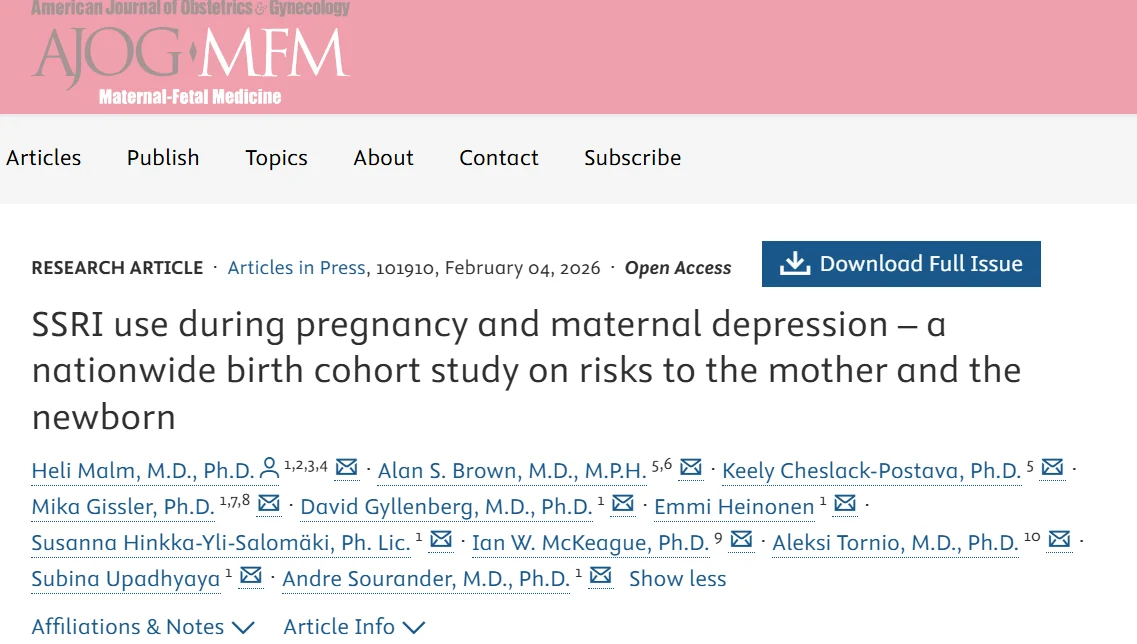
Task: Click the envelope icon after Subina Upadhyaya
Action: coord(250,575)
